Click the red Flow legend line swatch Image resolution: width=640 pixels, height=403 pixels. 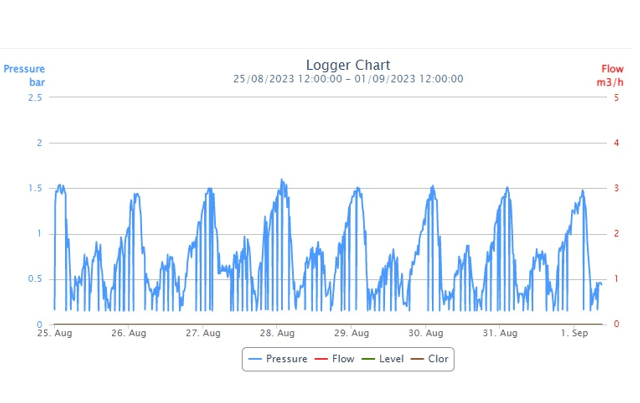click(321, 359)
